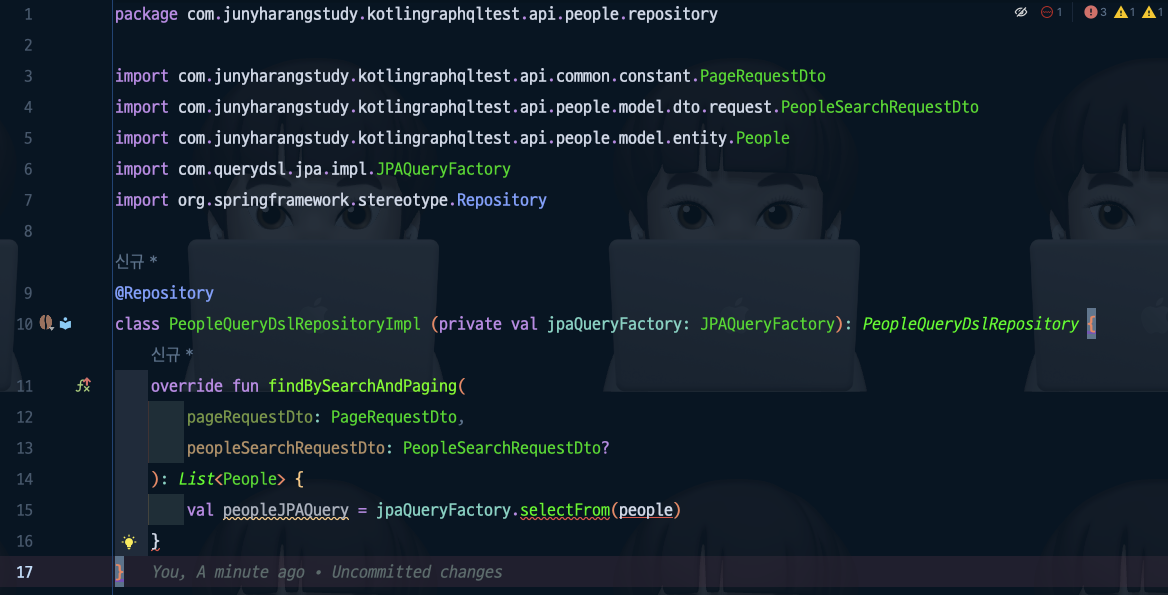
Task: Click PageRequestDto in the line 3 import
Action: pos(763,76)
